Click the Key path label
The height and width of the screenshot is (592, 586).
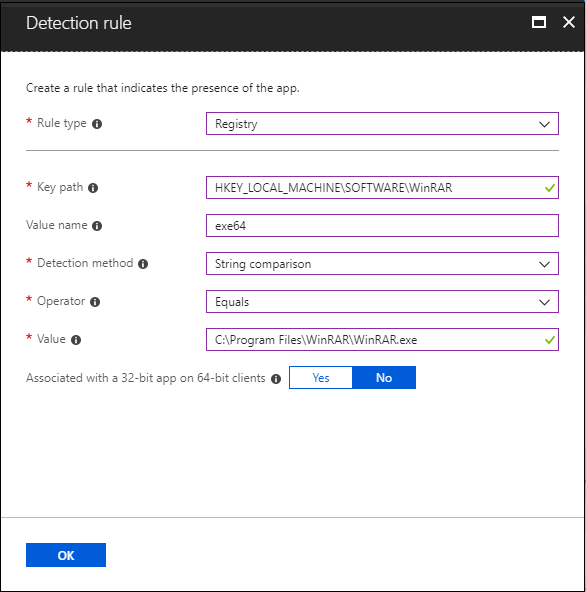tap(60, 187)
